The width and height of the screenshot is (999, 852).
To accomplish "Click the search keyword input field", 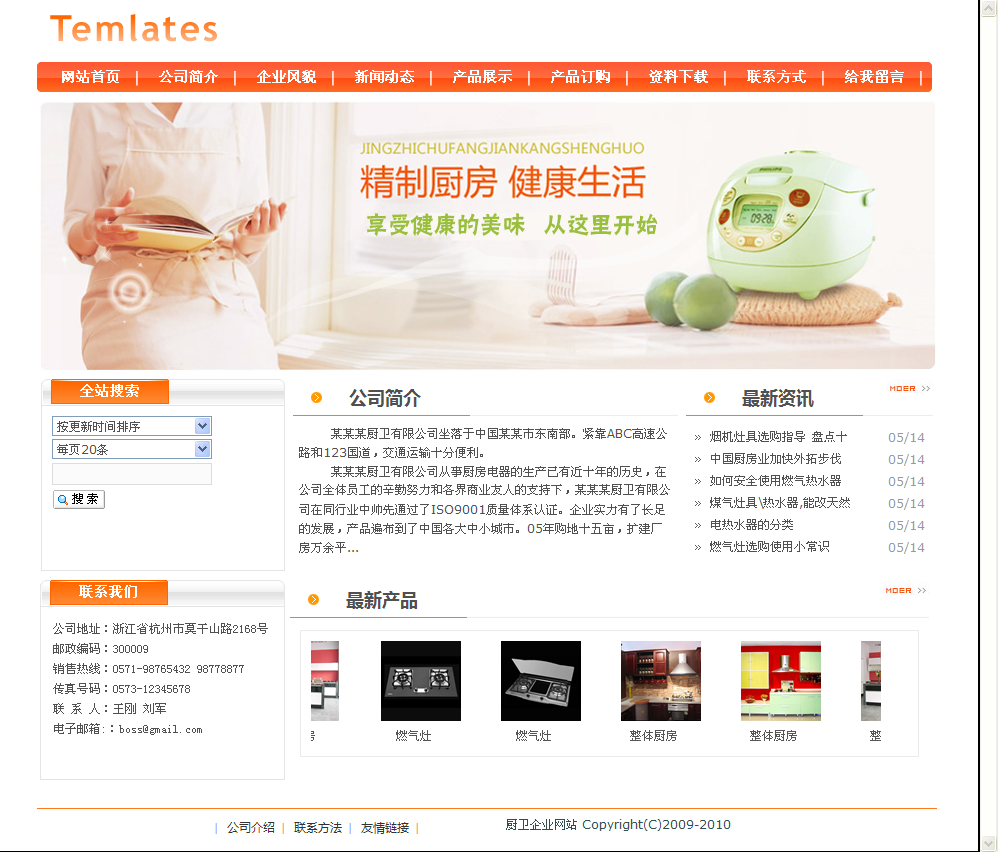I will pos(131,474).
